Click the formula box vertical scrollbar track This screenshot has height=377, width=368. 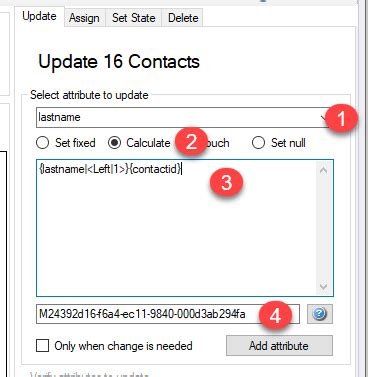(323, 228)
